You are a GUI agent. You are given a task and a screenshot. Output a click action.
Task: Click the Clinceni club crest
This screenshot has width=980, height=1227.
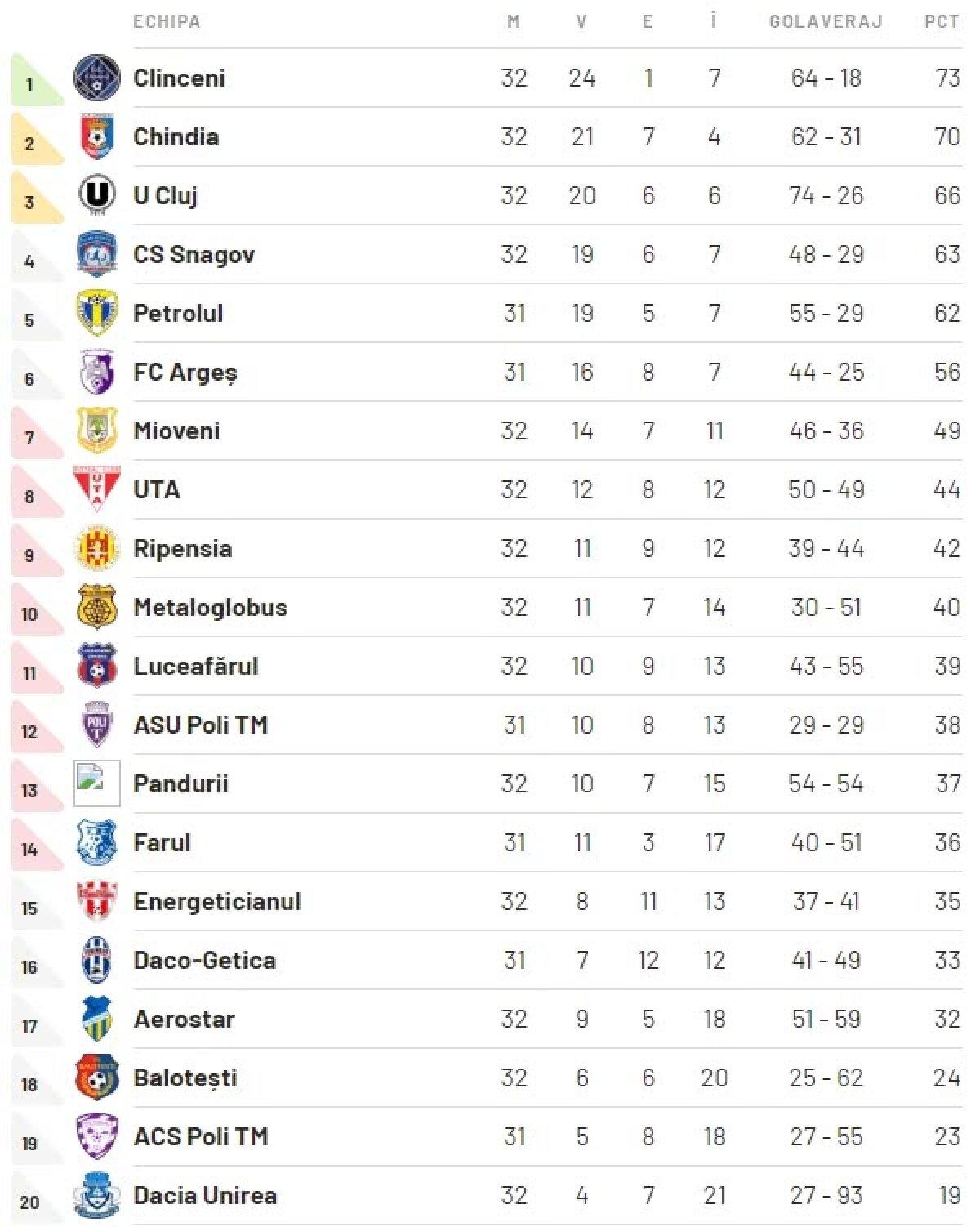click(x=97, y=78)
